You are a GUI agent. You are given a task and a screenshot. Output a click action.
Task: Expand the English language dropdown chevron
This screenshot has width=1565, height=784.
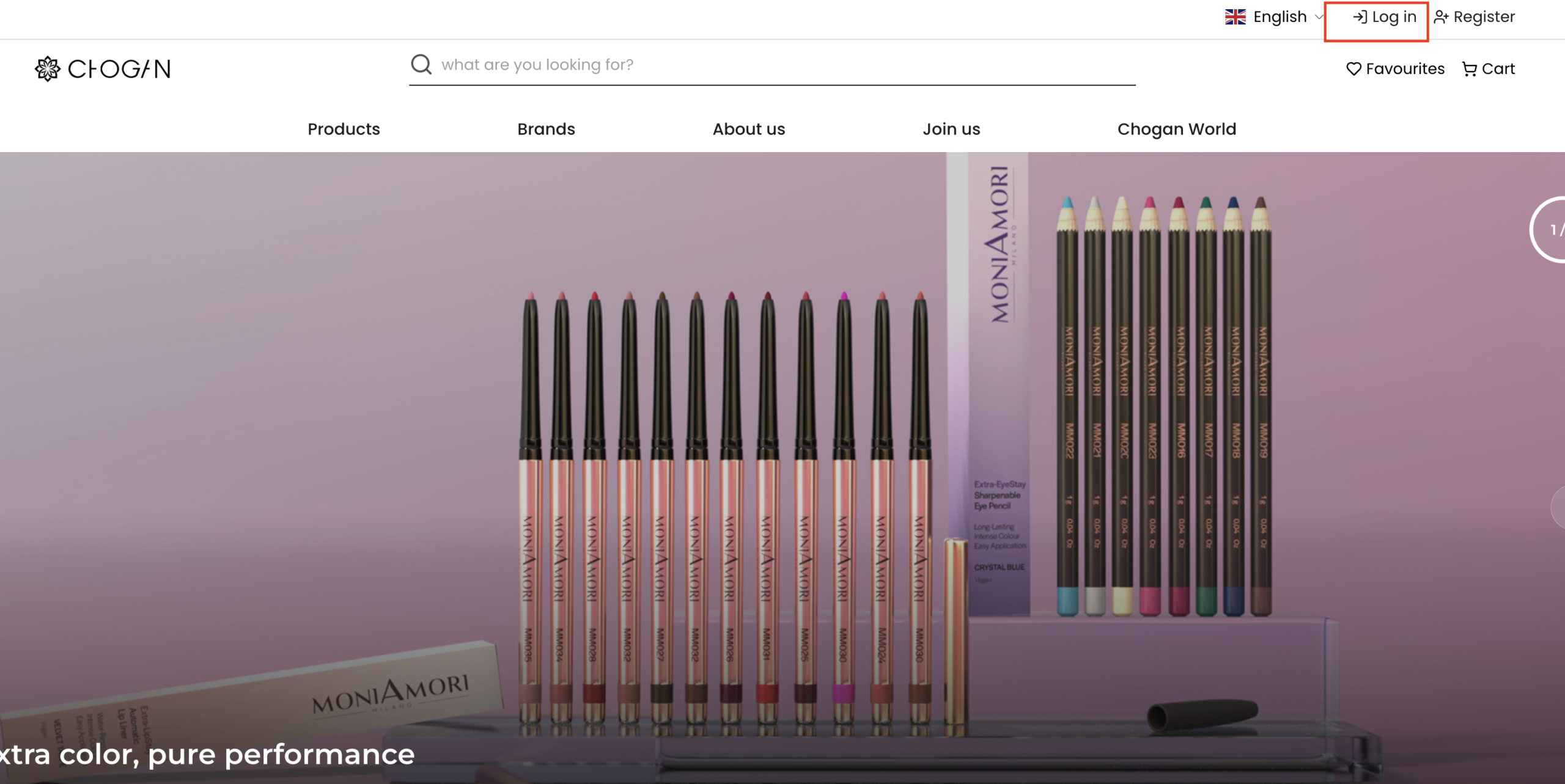pos(1319,17)
